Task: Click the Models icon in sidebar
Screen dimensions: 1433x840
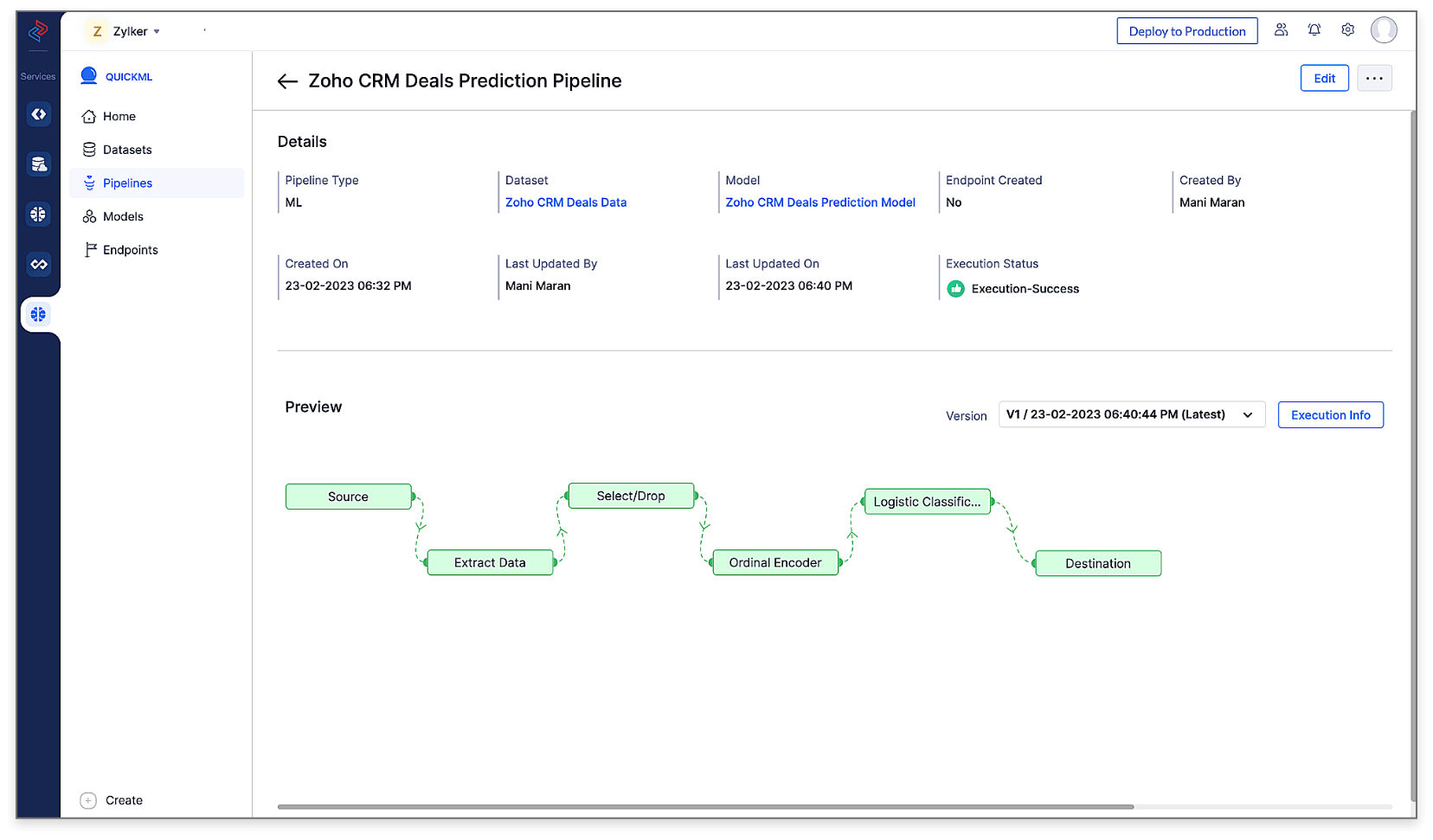Action: [x=89, y=216]
